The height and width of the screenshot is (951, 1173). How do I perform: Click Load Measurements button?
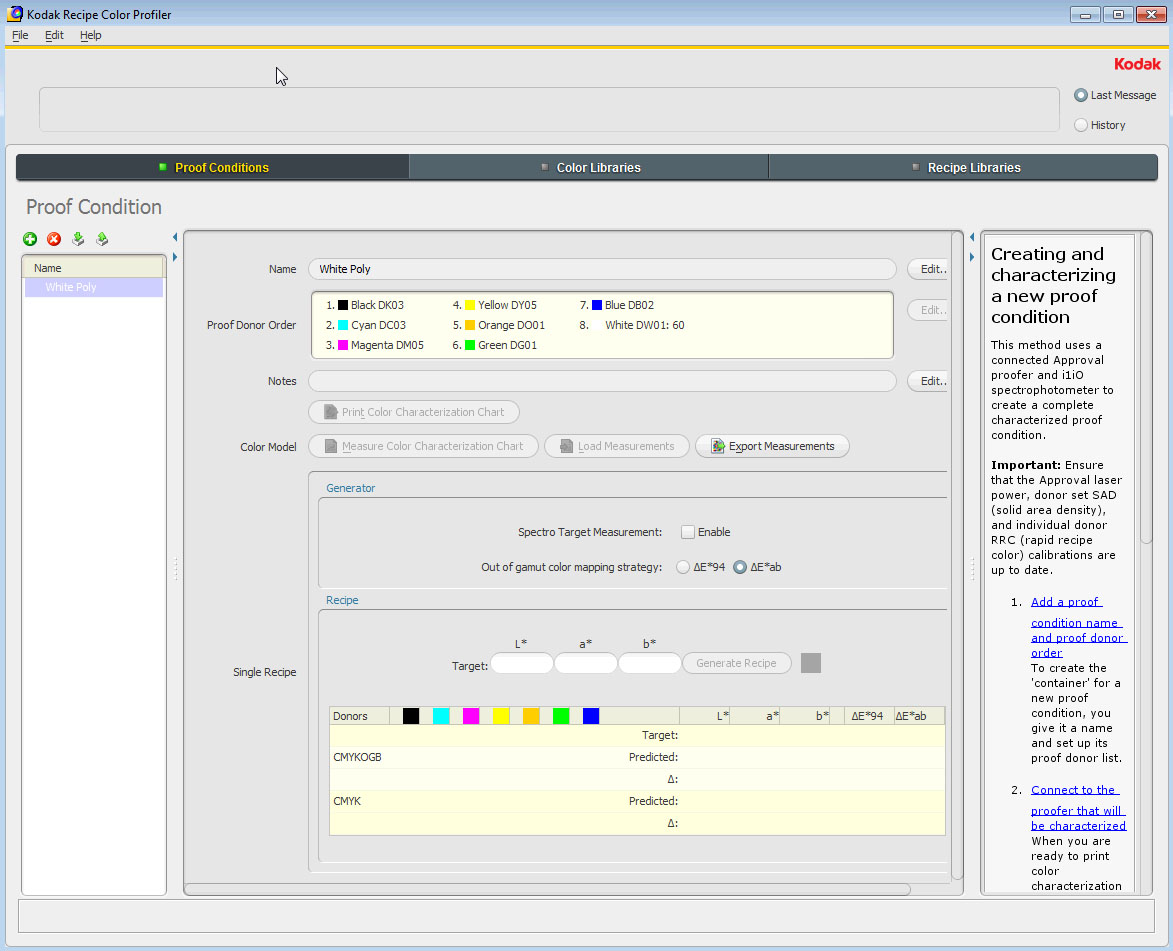pos(616,447)
